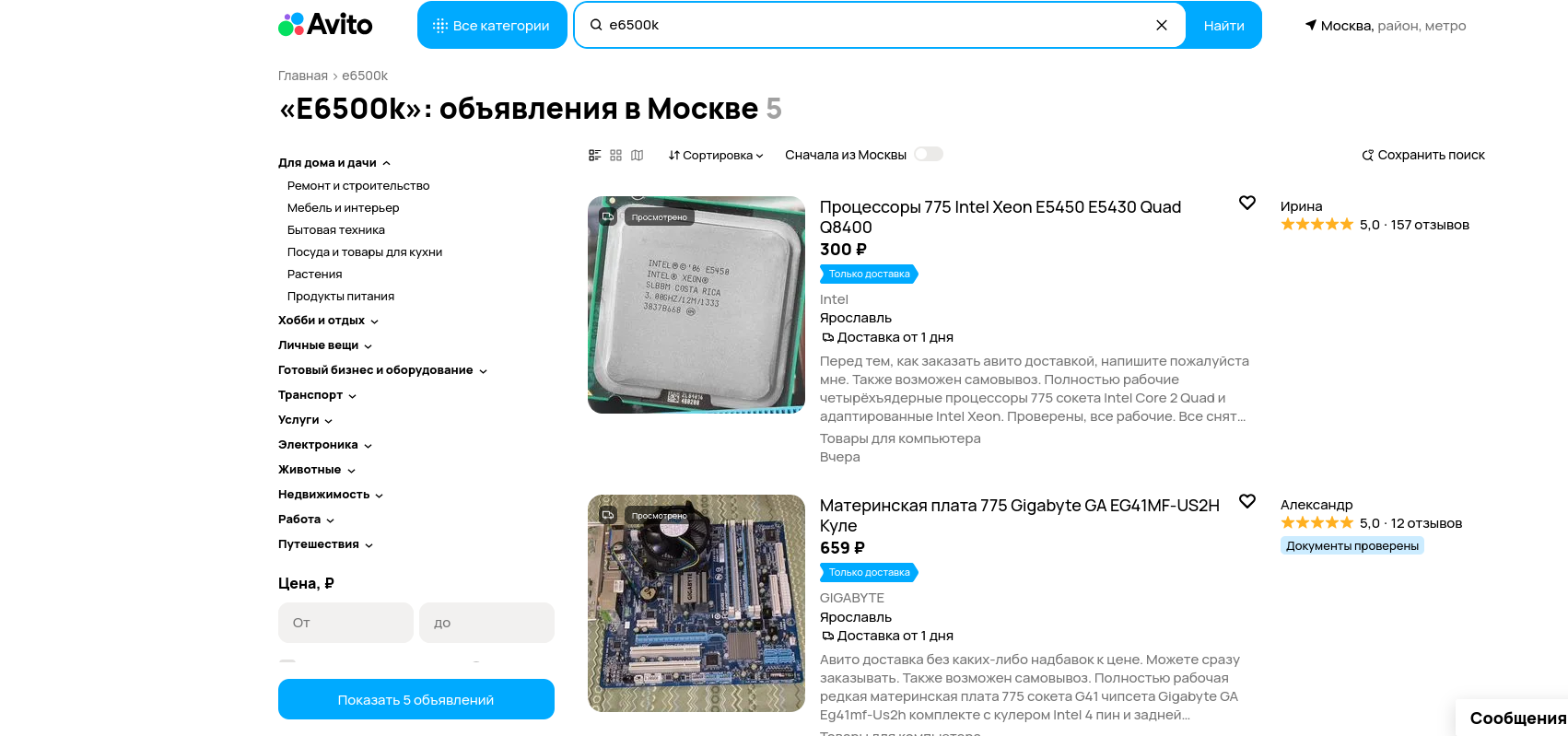Image resolution: width=1568 pixels, height=736 pixels.
Task: Click the location arrow icon near Москва
Action: [1311, 25]
